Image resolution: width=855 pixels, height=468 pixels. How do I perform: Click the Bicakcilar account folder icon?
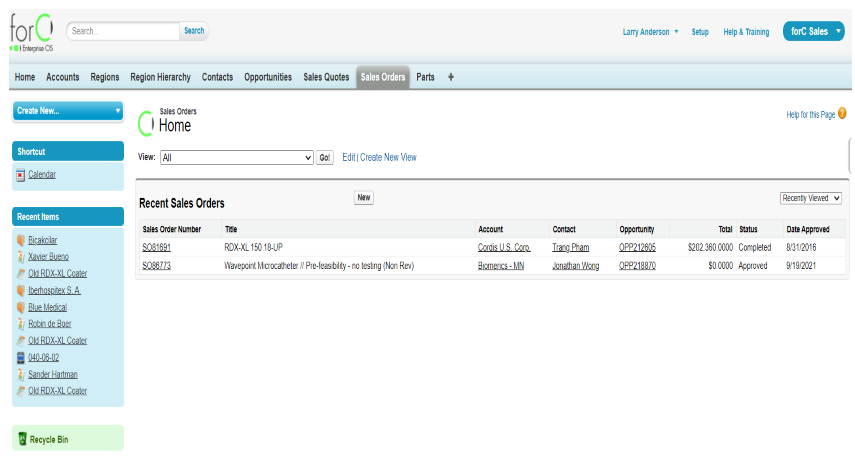(x=21, y=241)
